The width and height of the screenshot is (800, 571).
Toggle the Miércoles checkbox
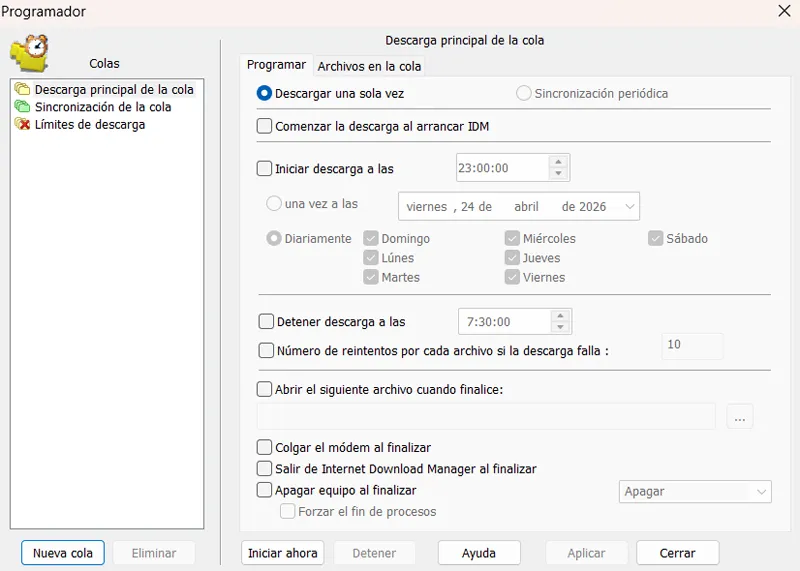(x=512, y=238)
